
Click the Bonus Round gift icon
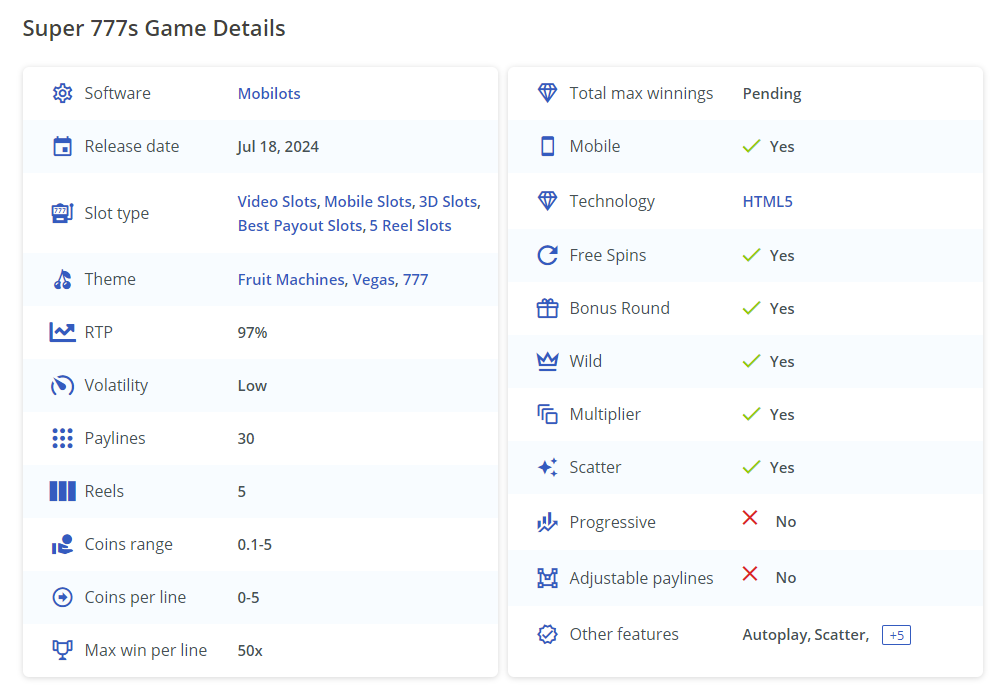click(547, 309)
